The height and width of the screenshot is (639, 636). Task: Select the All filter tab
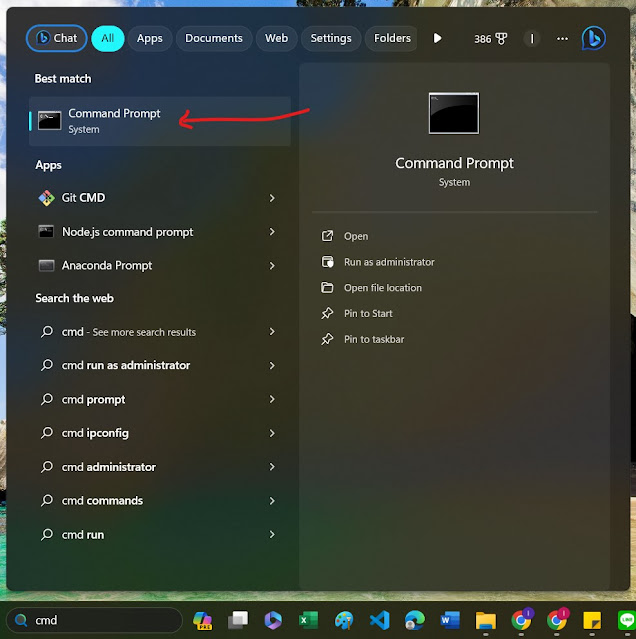[x=108, y=38]
